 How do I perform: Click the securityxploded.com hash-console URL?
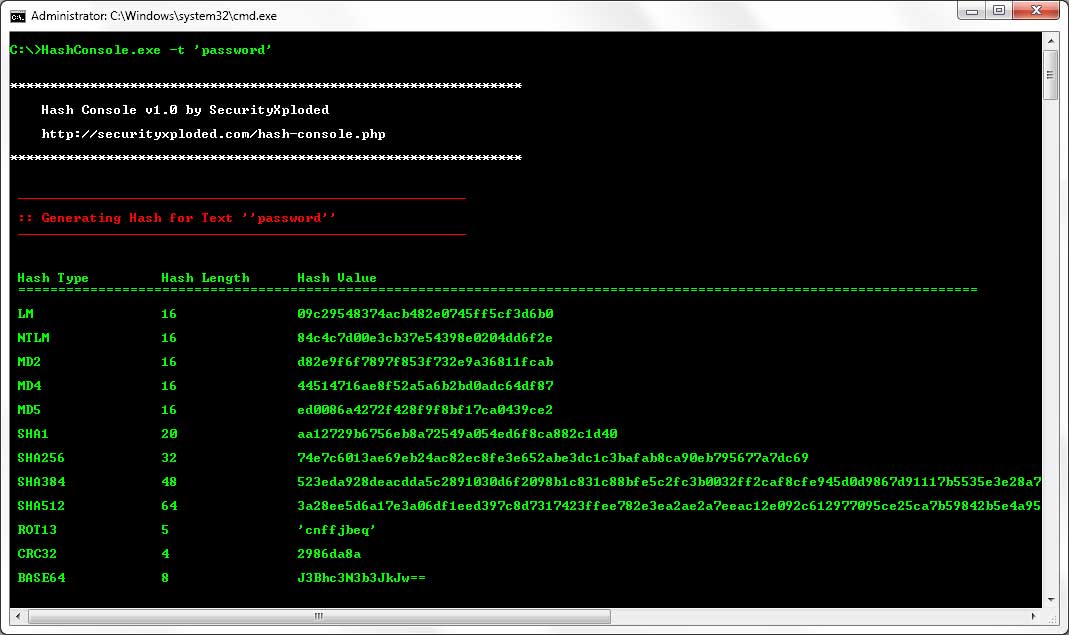pyautogui.click(x=213, y=134)
